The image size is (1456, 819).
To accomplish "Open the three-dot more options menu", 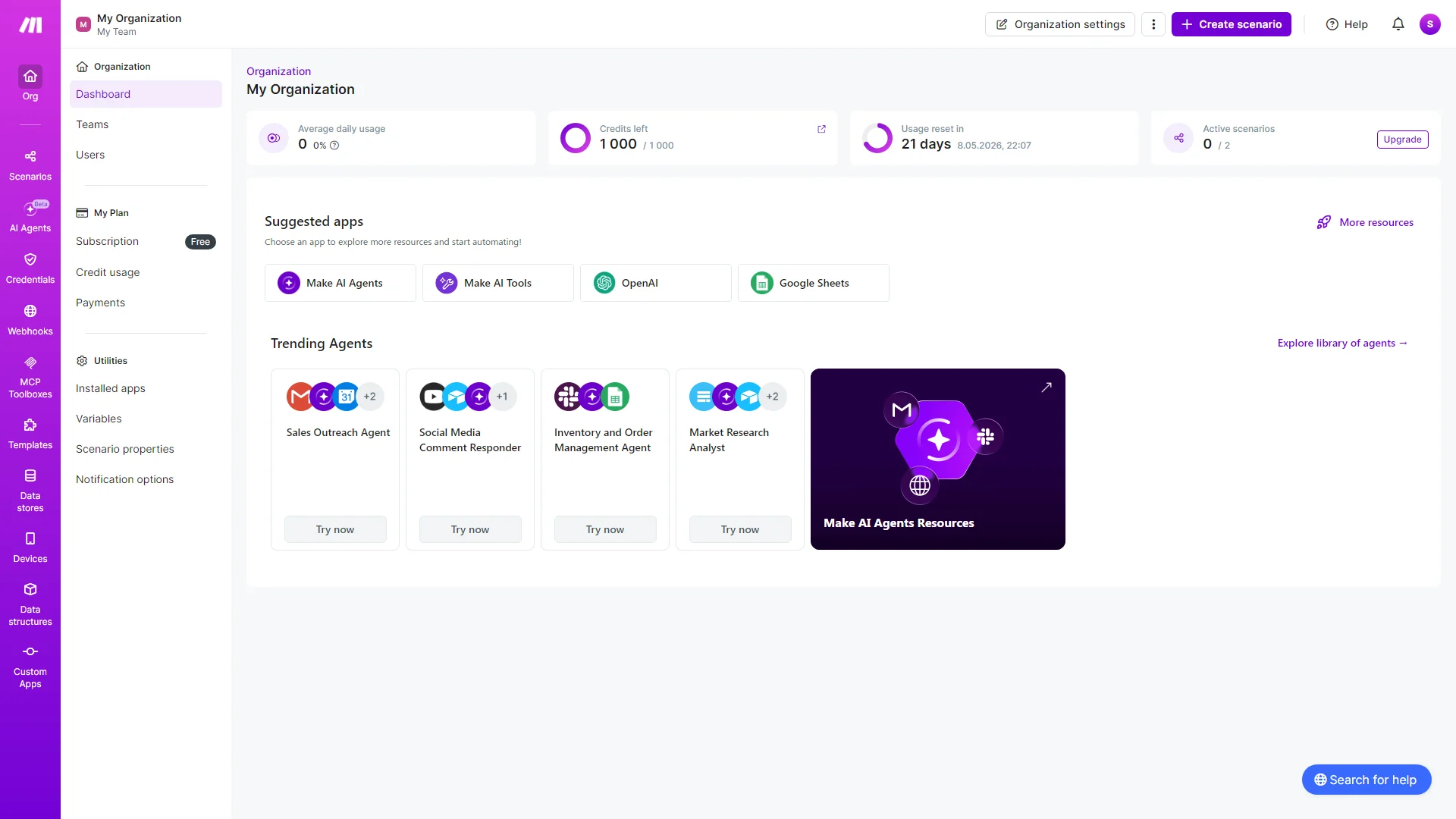I will (1153, 24).
